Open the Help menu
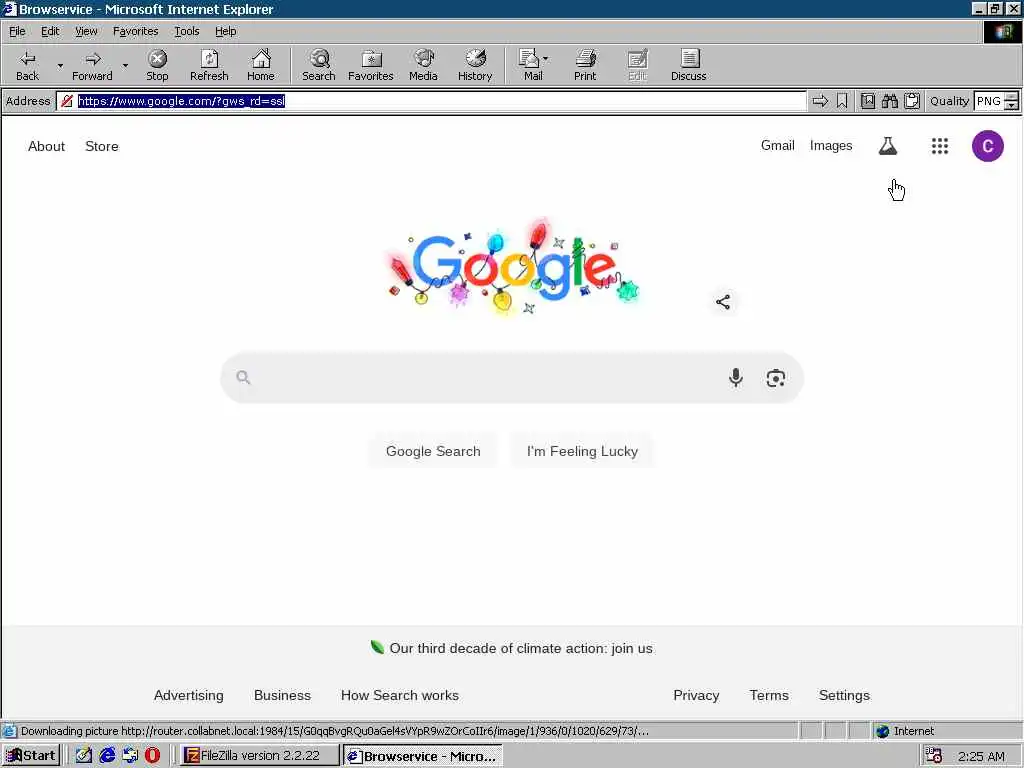The height and width of the screenshot is (768, 1024). coord(225,31)
